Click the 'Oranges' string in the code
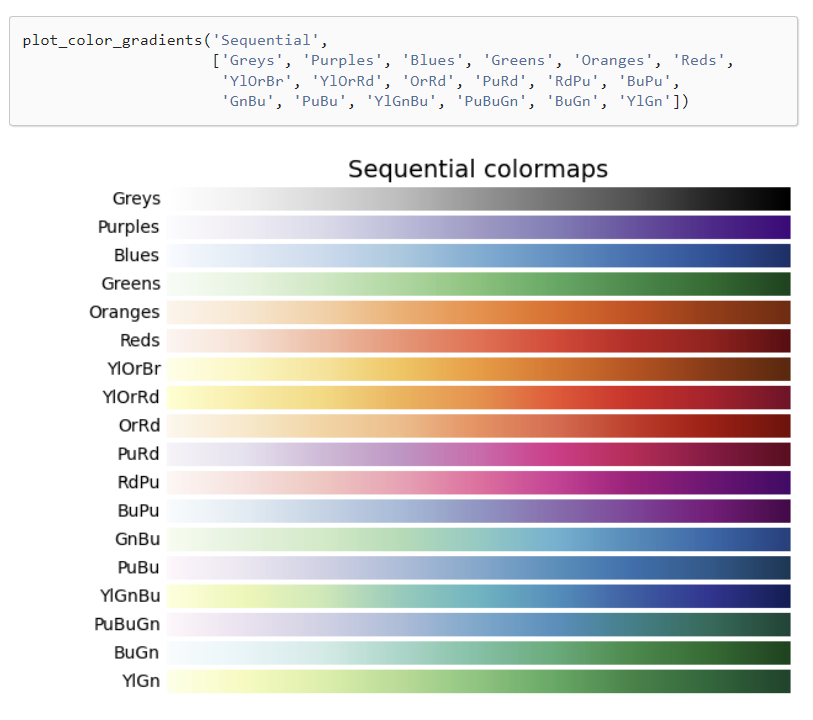This screenshot has width=813, height=720. (x=613, y=61)
